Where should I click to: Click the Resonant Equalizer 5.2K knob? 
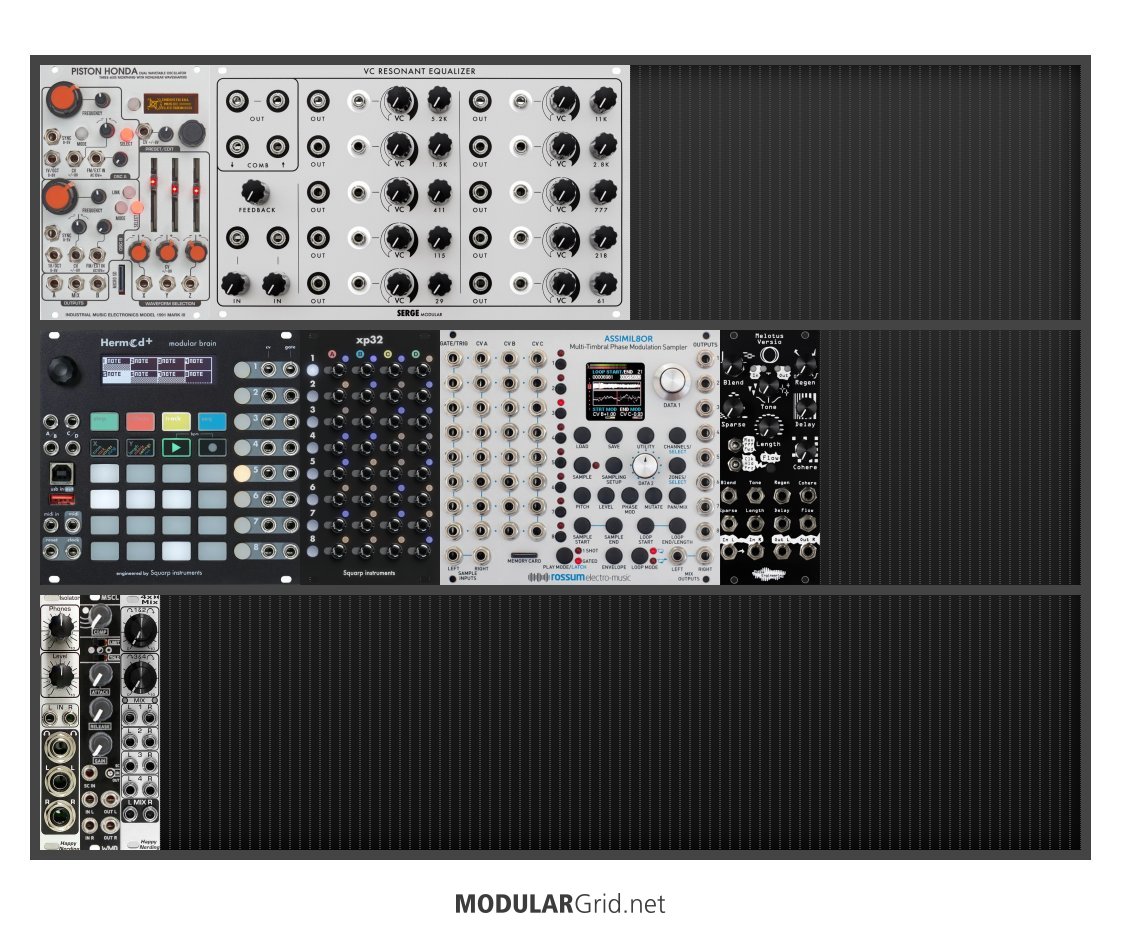click(x=439, y=101)
